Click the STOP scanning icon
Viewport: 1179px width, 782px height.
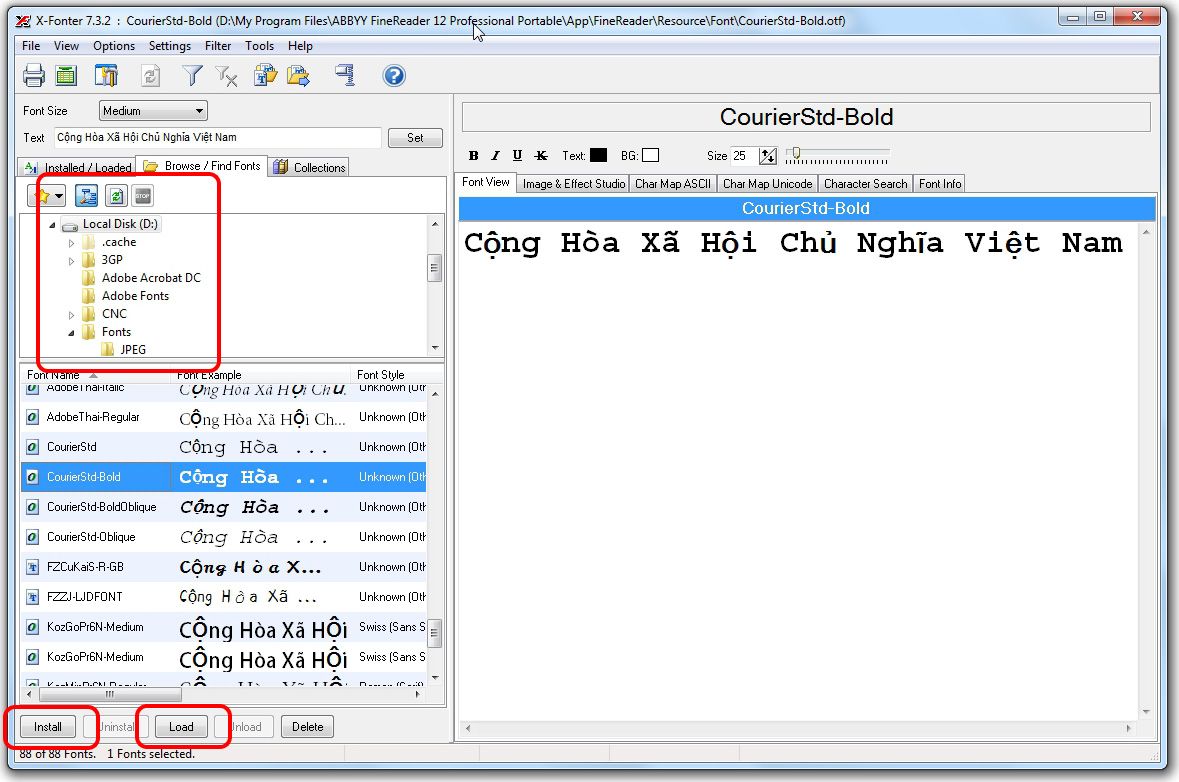(x=143, y=196)
